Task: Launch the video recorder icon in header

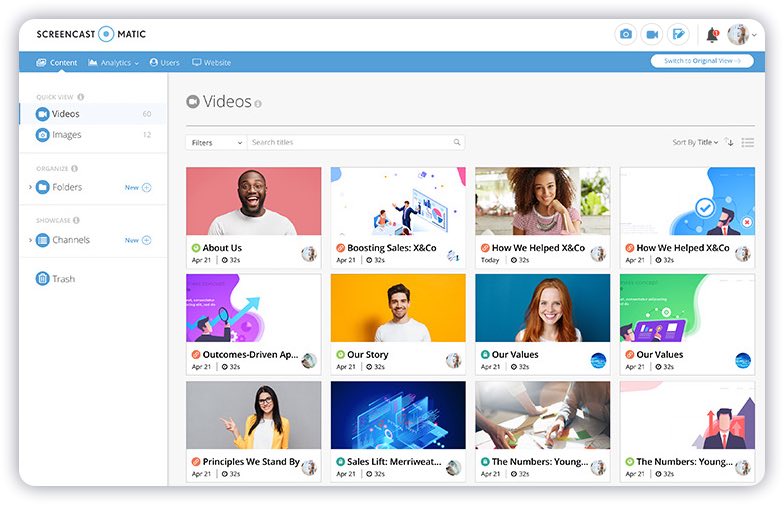Action: coord(652,34)
